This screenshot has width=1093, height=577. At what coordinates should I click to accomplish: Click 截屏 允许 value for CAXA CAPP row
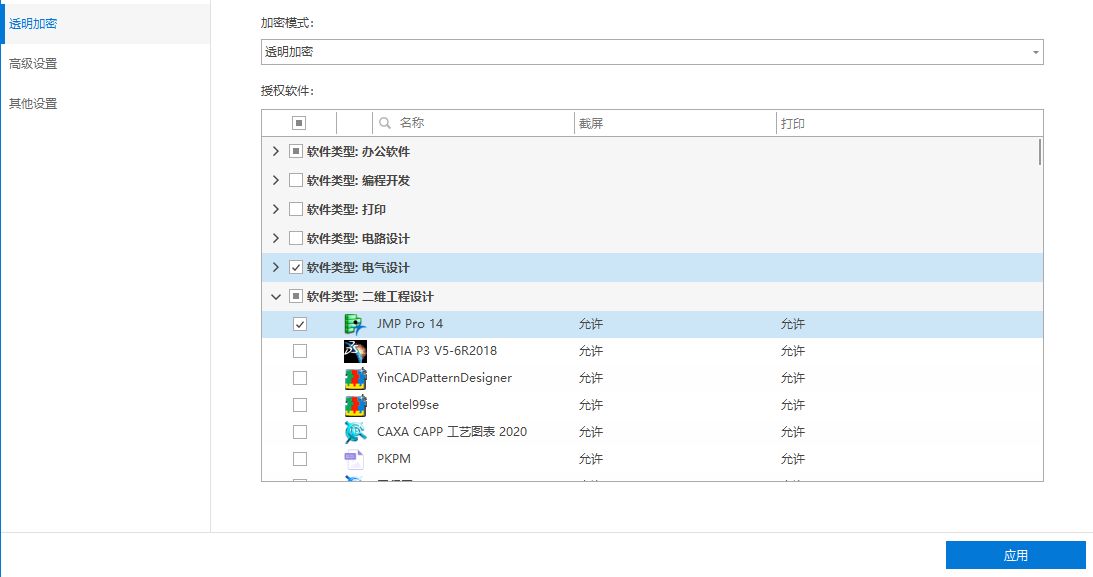pyautogui.click(x=590, y=432)
